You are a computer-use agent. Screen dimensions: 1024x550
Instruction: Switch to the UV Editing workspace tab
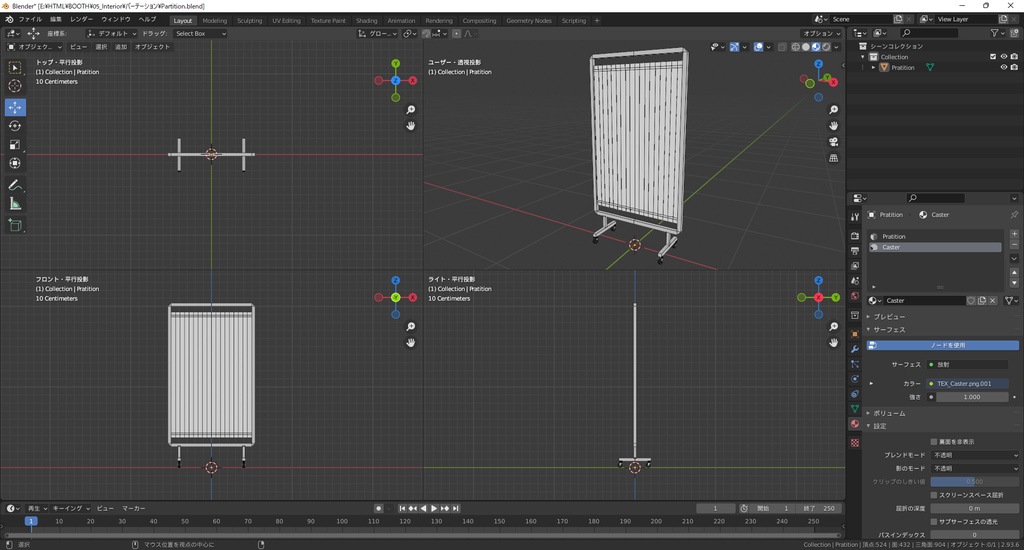[286, 20]
